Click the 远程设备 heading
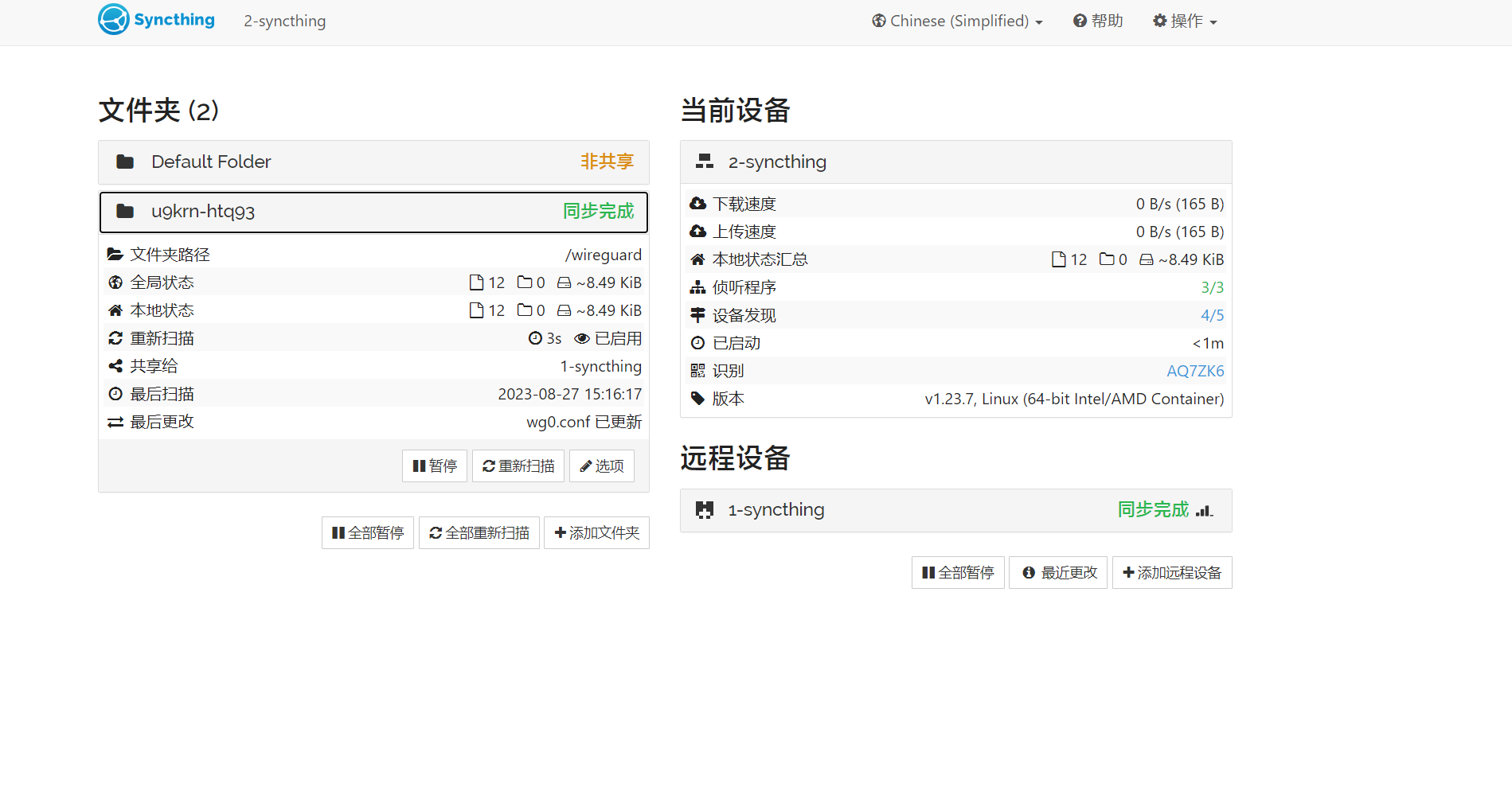The width and height of the screenshot is (1512, 787). pyautogui.click(x=735, y=459)
